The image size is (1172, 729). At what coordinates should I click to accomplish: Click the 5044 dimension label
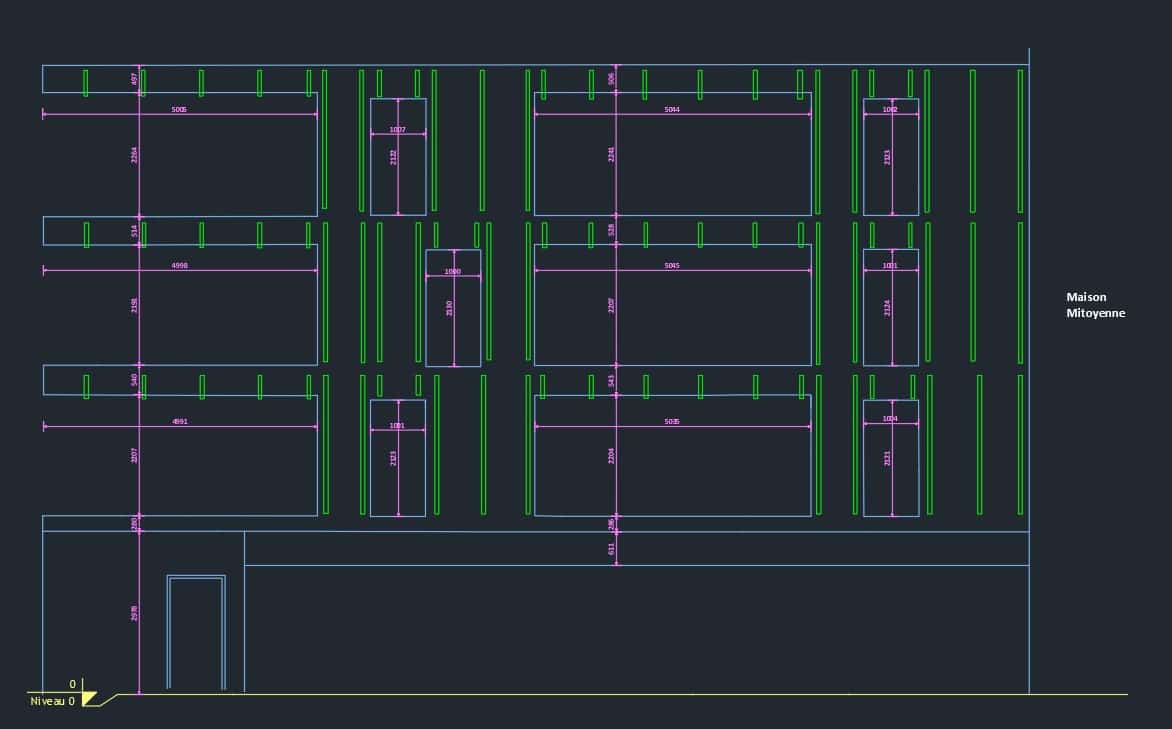point(672,109)
